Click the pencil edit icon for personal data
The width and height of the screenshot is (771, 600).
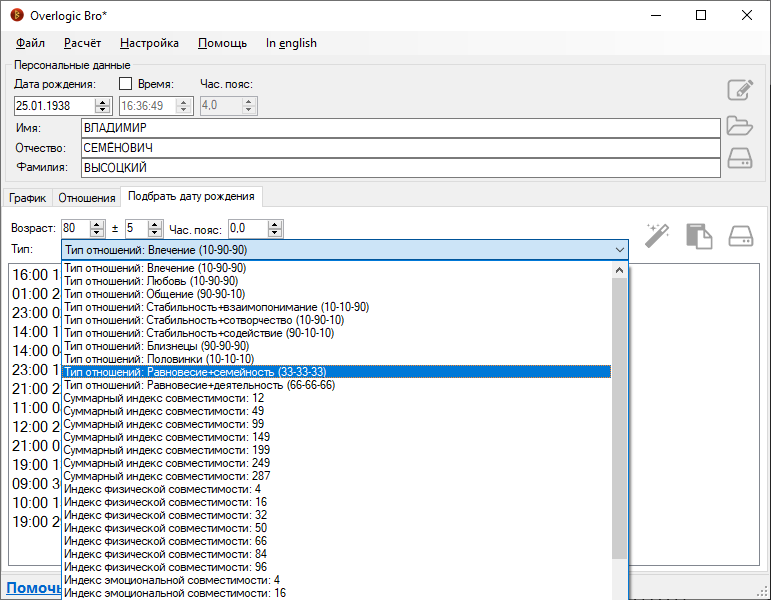point(739,90)
